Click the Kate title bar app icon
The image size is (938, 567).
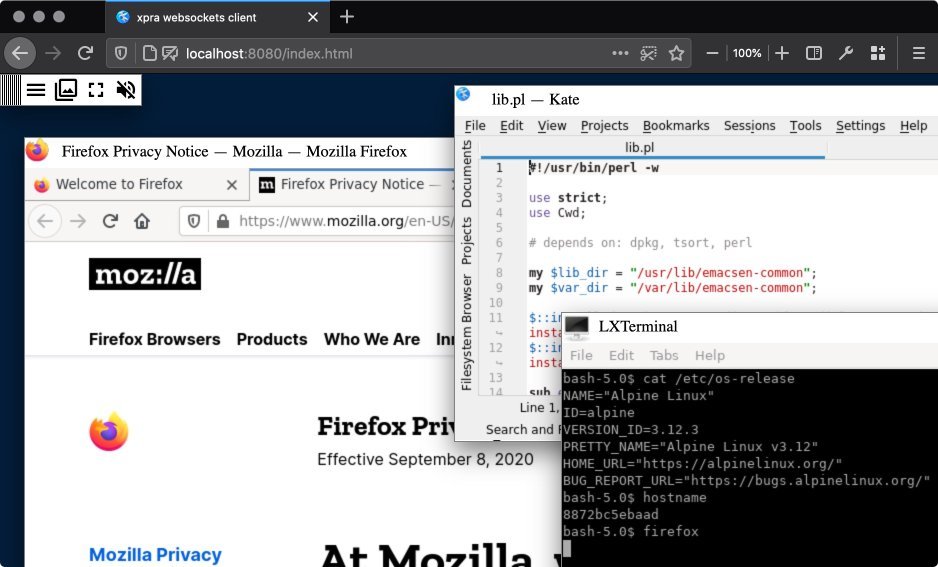(x=463, y=94)
